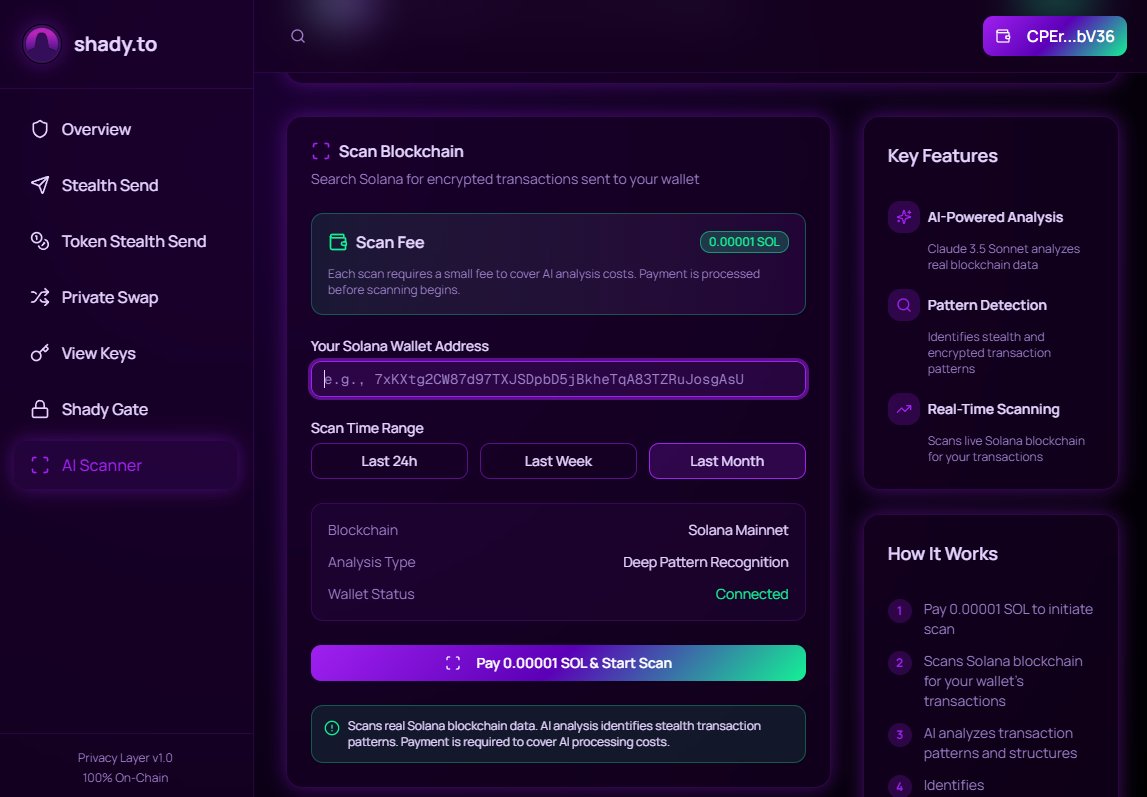Open the CPEr...bV36 wallet button
Viewport: 1147px width, 797px height.
coord(1054,36)
